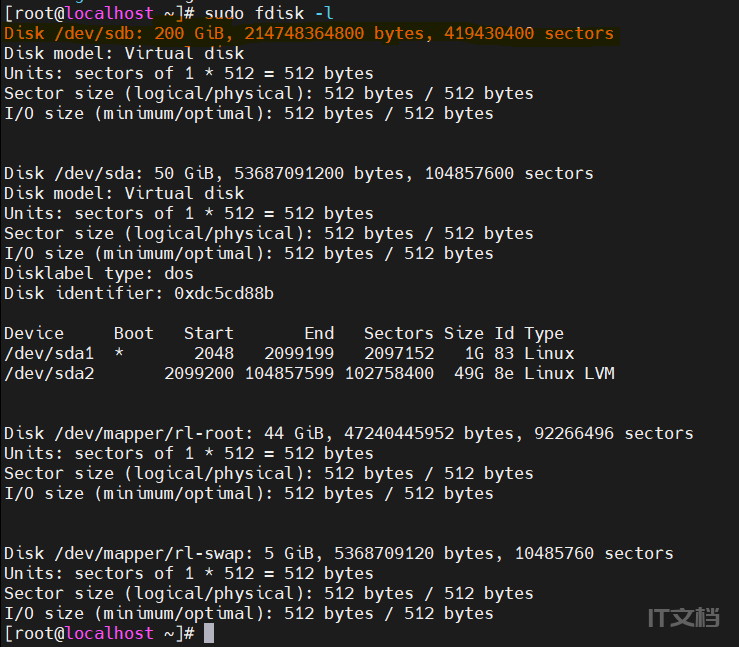This screenshot has height=647, width=739.
Task: Click the /dev/mapper/rl-root disk line
Action: (x=348, y=433)
